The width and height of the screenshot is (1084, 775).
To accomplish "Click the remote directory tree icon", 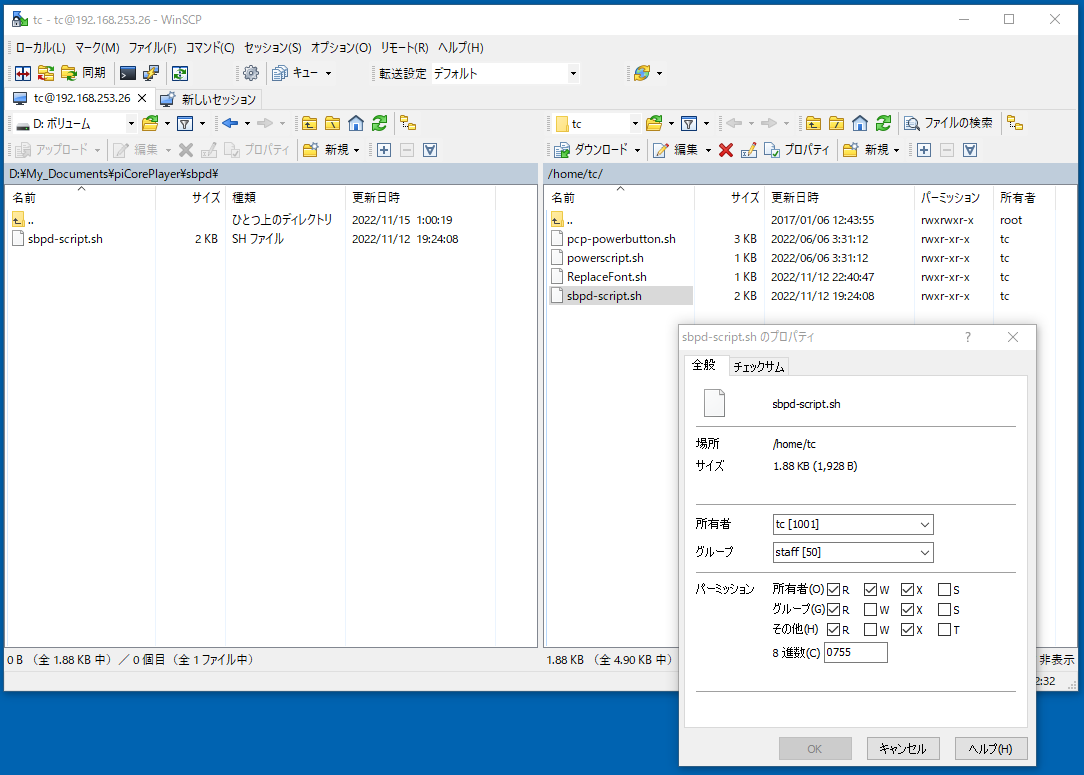I will (x=1015, y=124).
